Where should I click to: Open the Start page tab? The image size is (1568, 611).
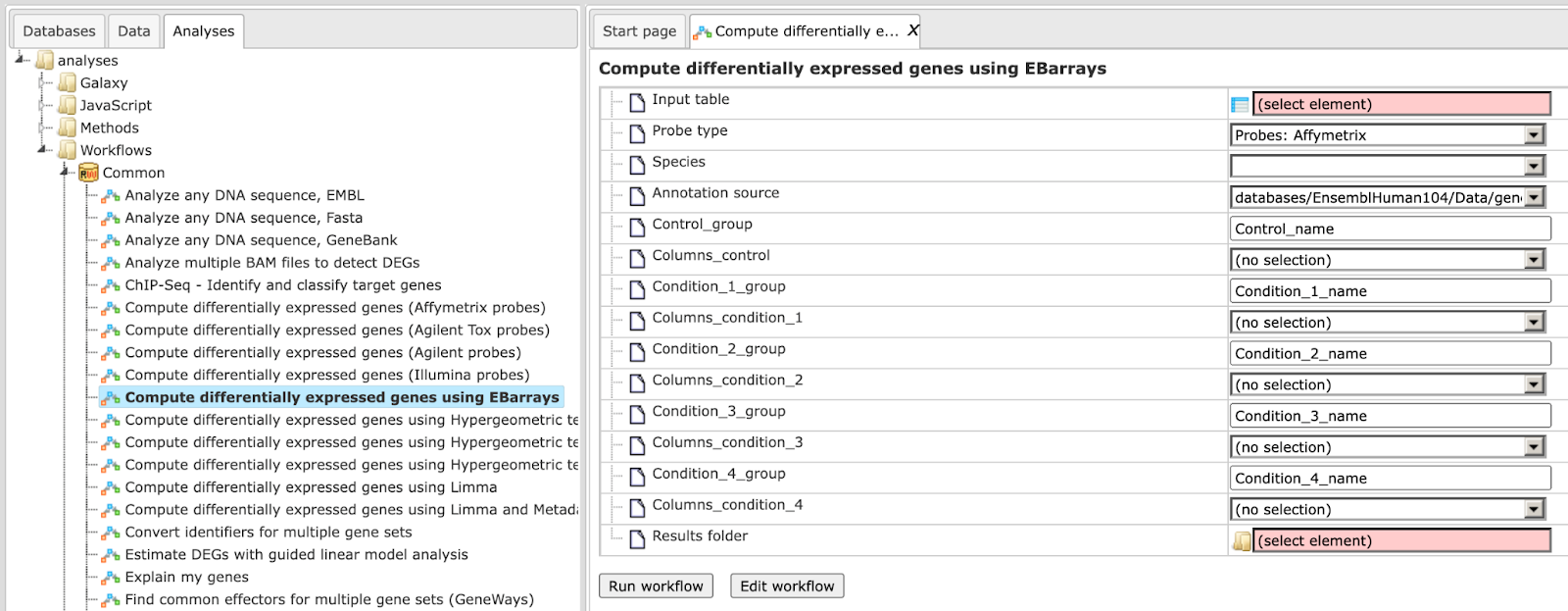(x=639, y=30)
